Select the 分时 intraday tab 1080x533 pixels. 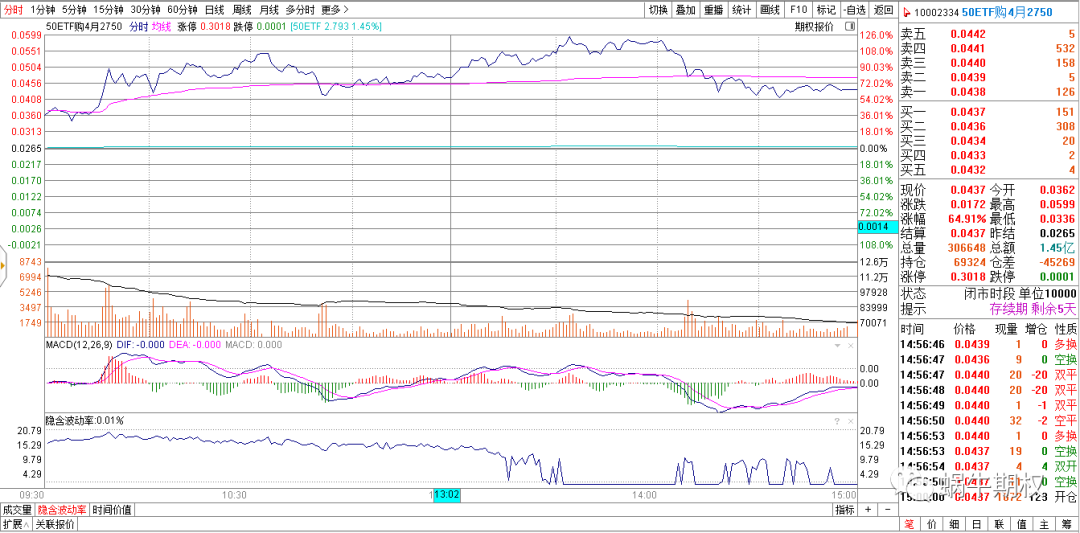(14, 10)
